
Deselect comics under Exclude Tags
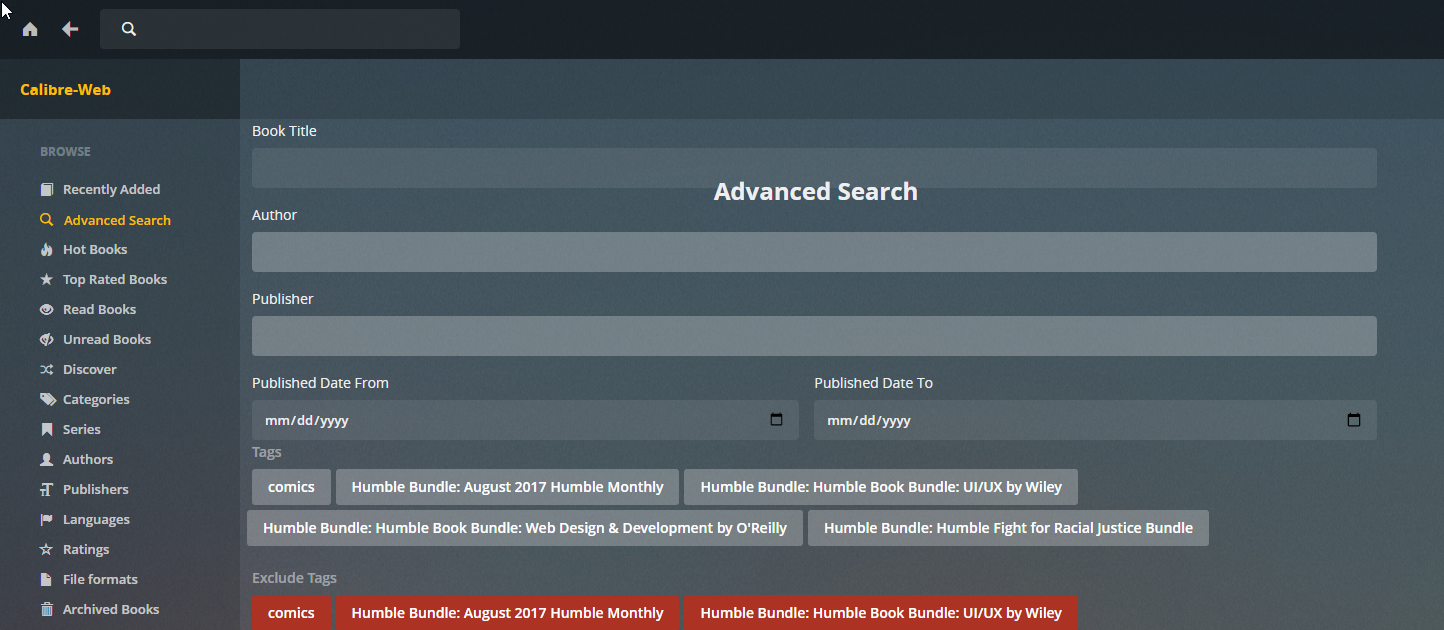click(x=291, y=612)
